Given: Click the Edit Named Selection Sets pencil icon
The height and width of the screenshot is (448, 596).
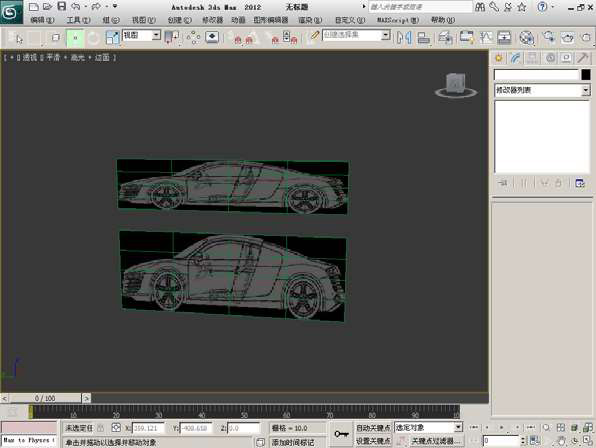Looking at the screenshot, I should (314, 36).
